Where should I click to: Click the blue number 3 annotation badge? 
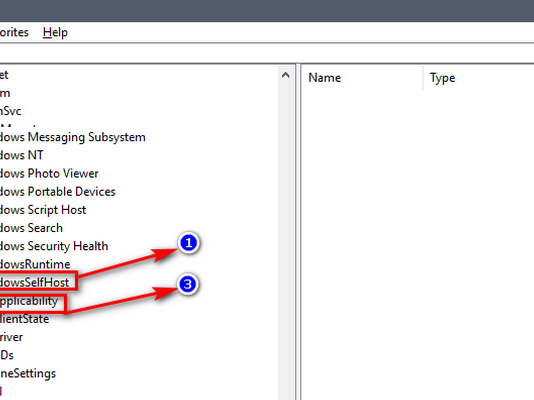point(188,284)
